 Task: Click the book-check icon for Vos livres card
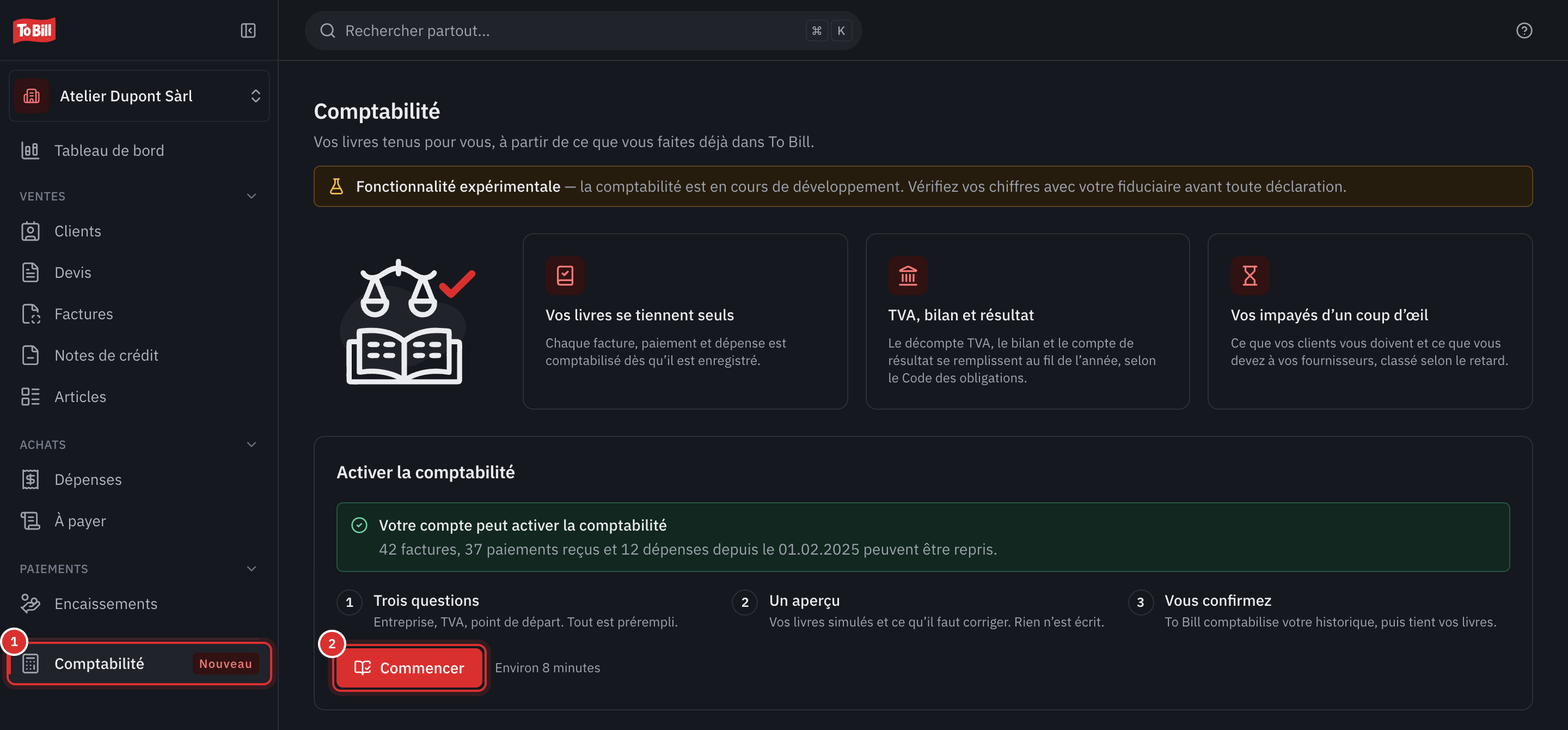(564, 275)
